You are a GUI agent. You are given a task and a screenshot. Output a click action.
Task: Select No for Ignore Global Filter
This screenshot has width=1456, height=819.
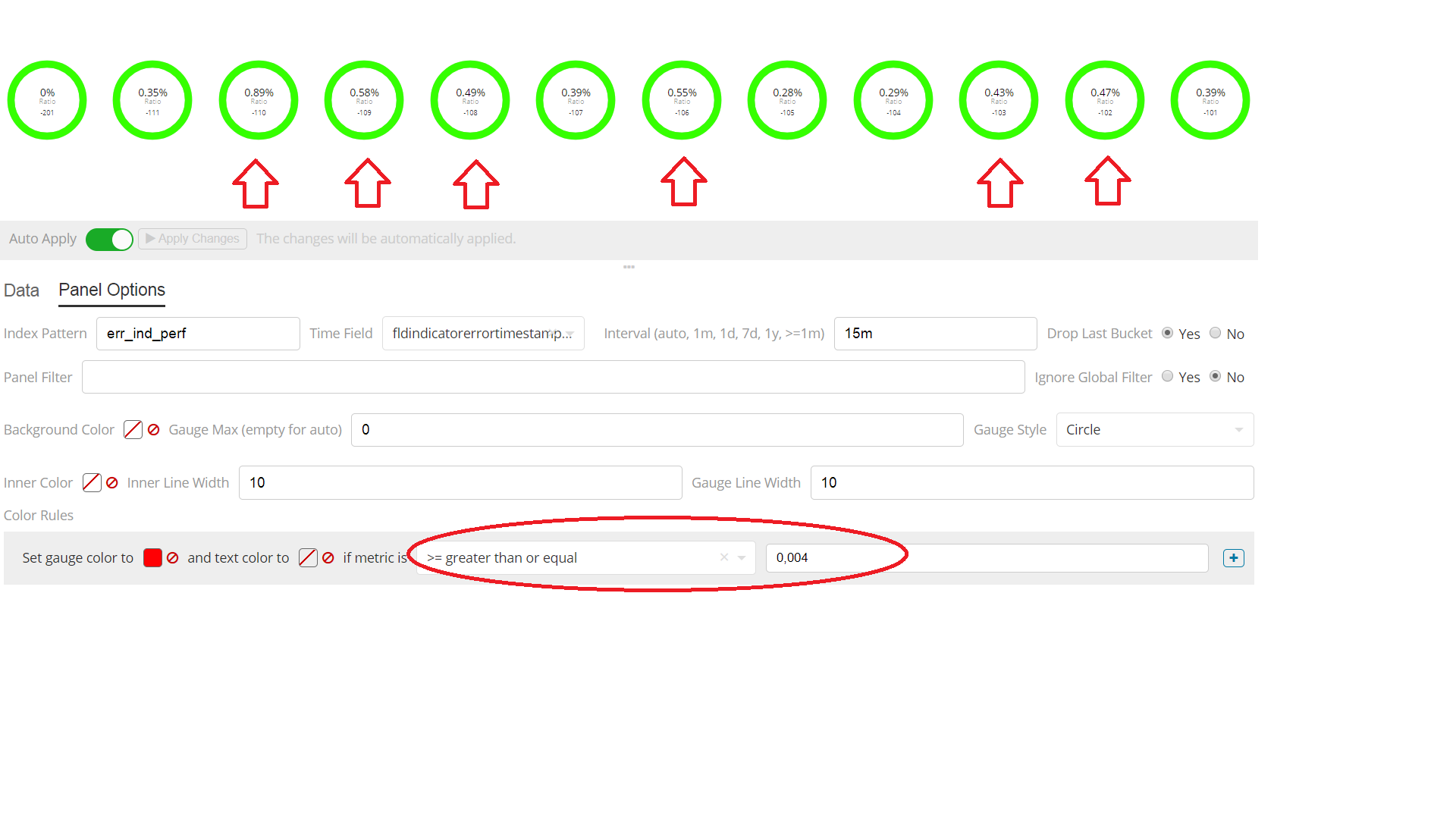click(1215, 376)
